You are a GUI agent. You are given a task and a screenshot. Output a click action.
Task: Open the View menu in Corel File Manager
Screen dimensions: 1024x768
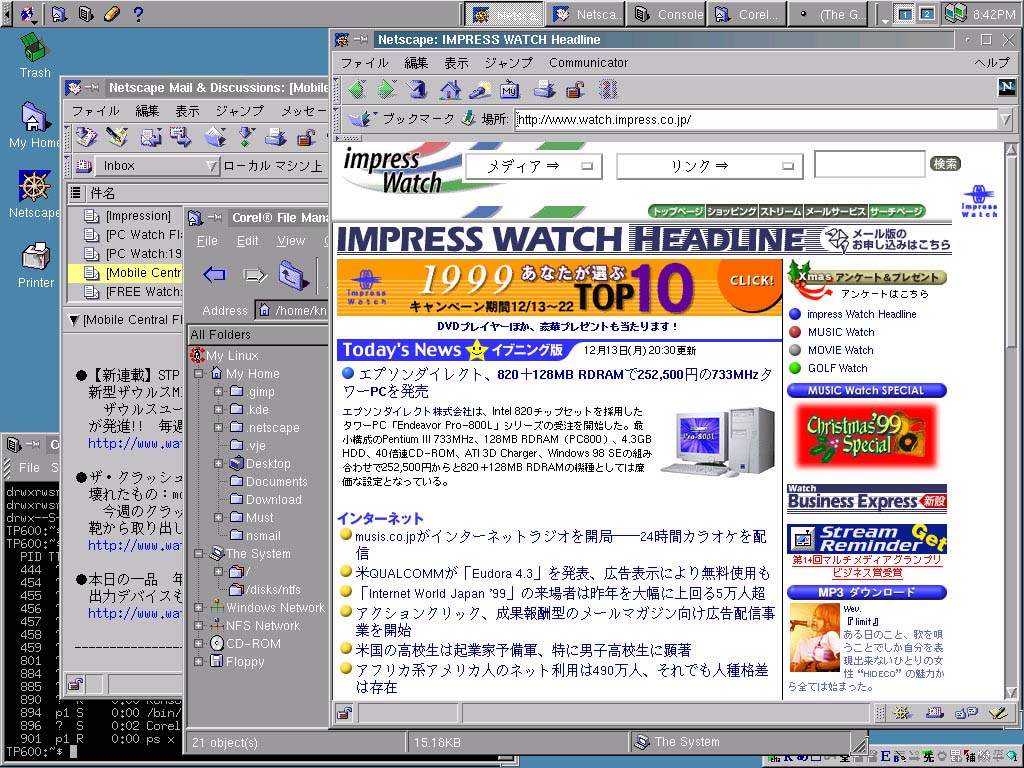291,241
